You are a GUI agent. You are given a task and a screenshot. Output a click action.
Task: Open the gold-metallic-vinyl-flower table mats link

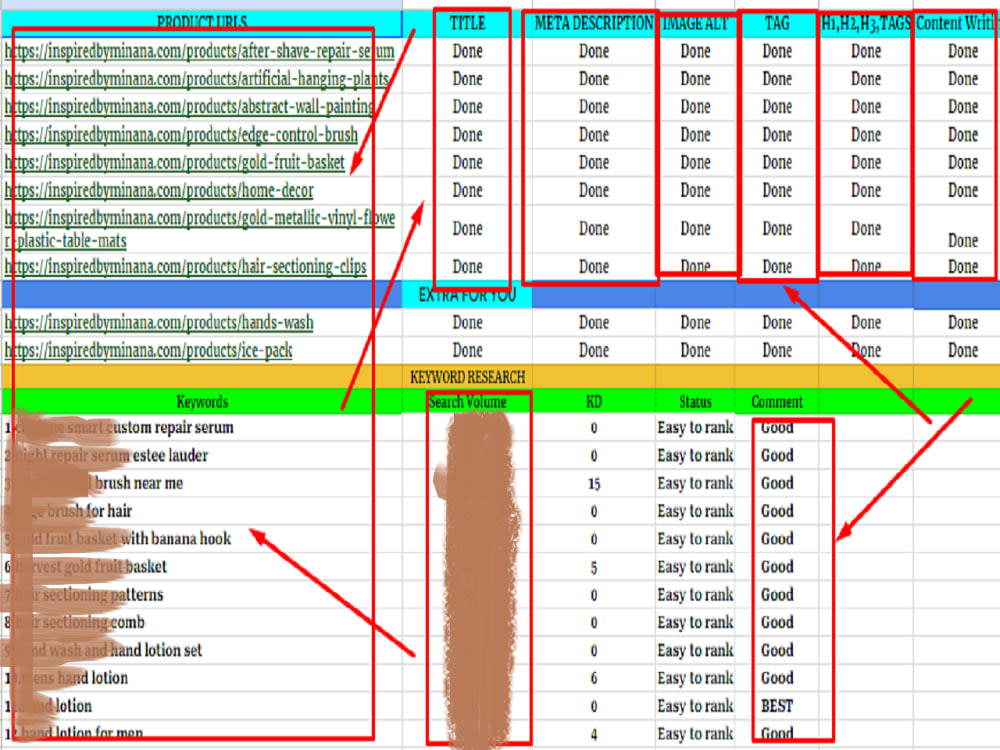[200, 229]
